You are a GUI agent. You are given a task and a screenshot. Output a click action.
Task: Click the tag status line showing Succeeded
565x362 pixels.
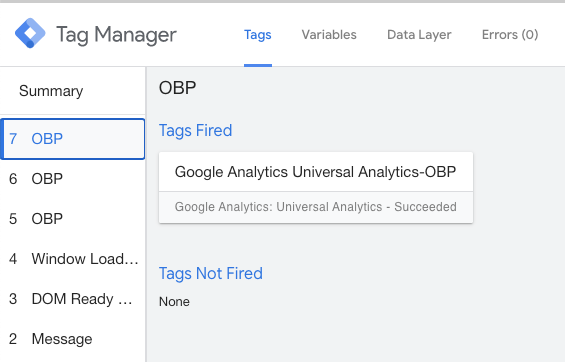tap(316, 207)
